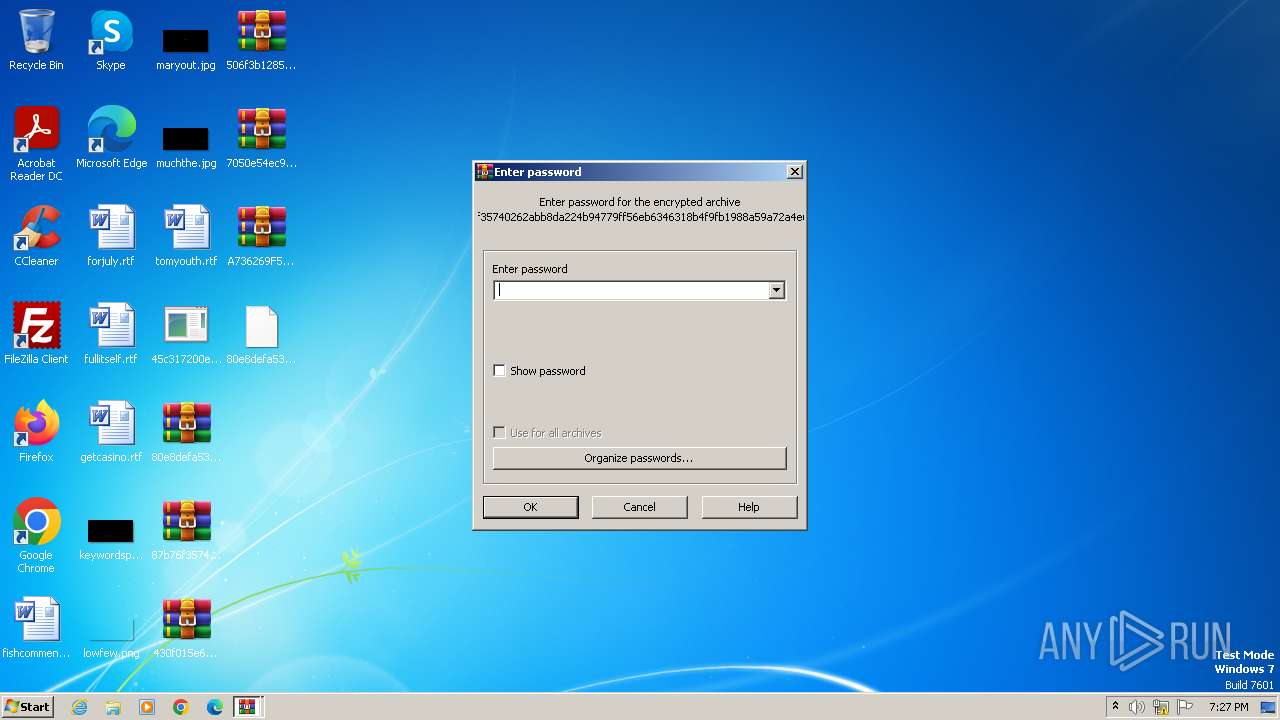Close the Enter password dialog window
This screenshot has width=1280, height=720.
(795, 172)
